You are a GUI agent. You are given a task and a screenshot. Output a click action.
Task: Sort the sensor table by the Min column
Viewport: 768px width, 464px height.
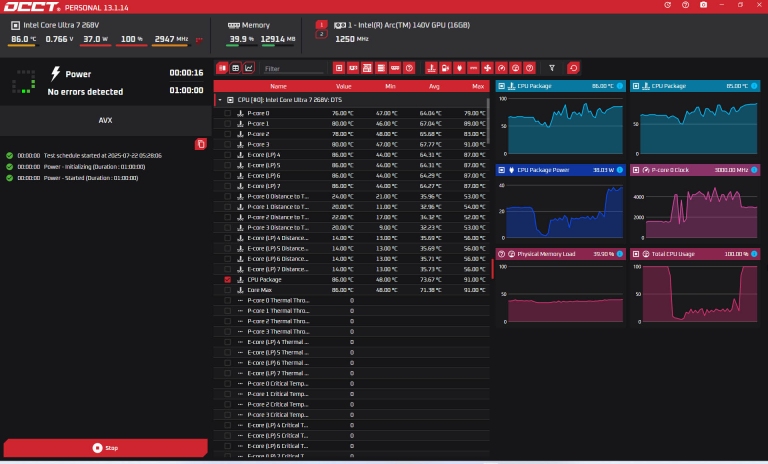(x=390, y=86)
